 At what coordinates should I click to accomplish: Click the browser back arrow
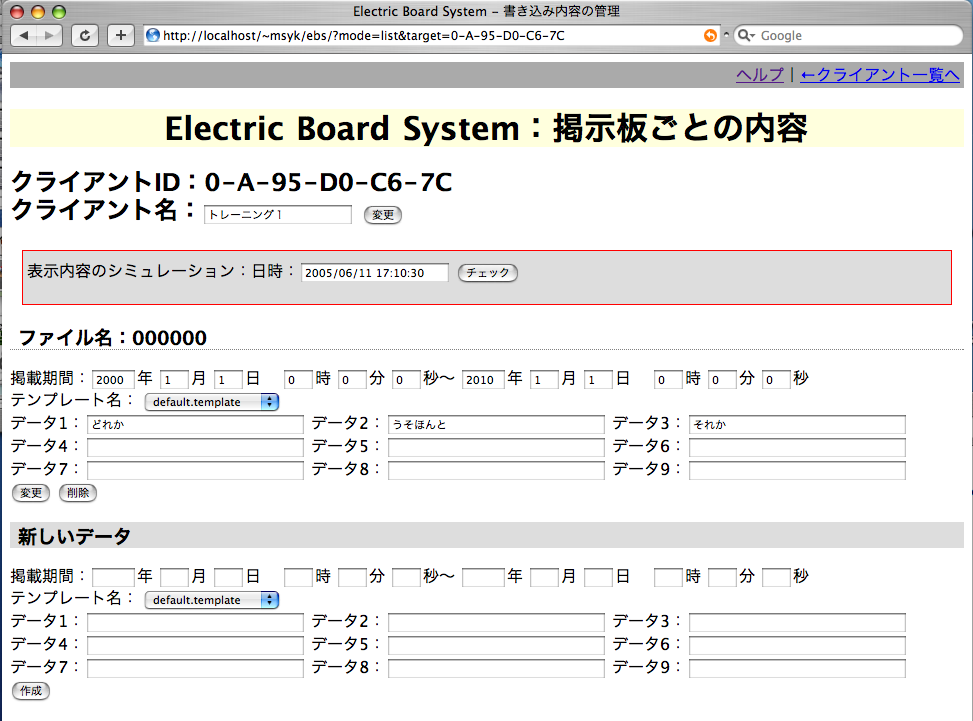point(24,35)
